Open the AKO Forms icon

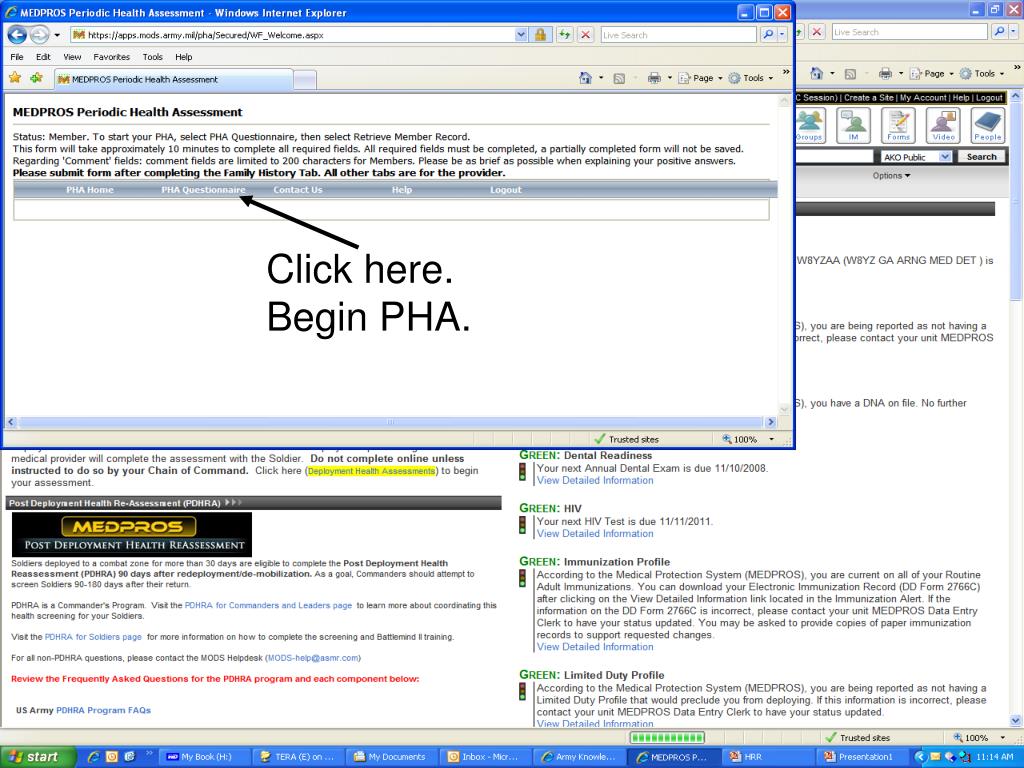click(898, 125)
